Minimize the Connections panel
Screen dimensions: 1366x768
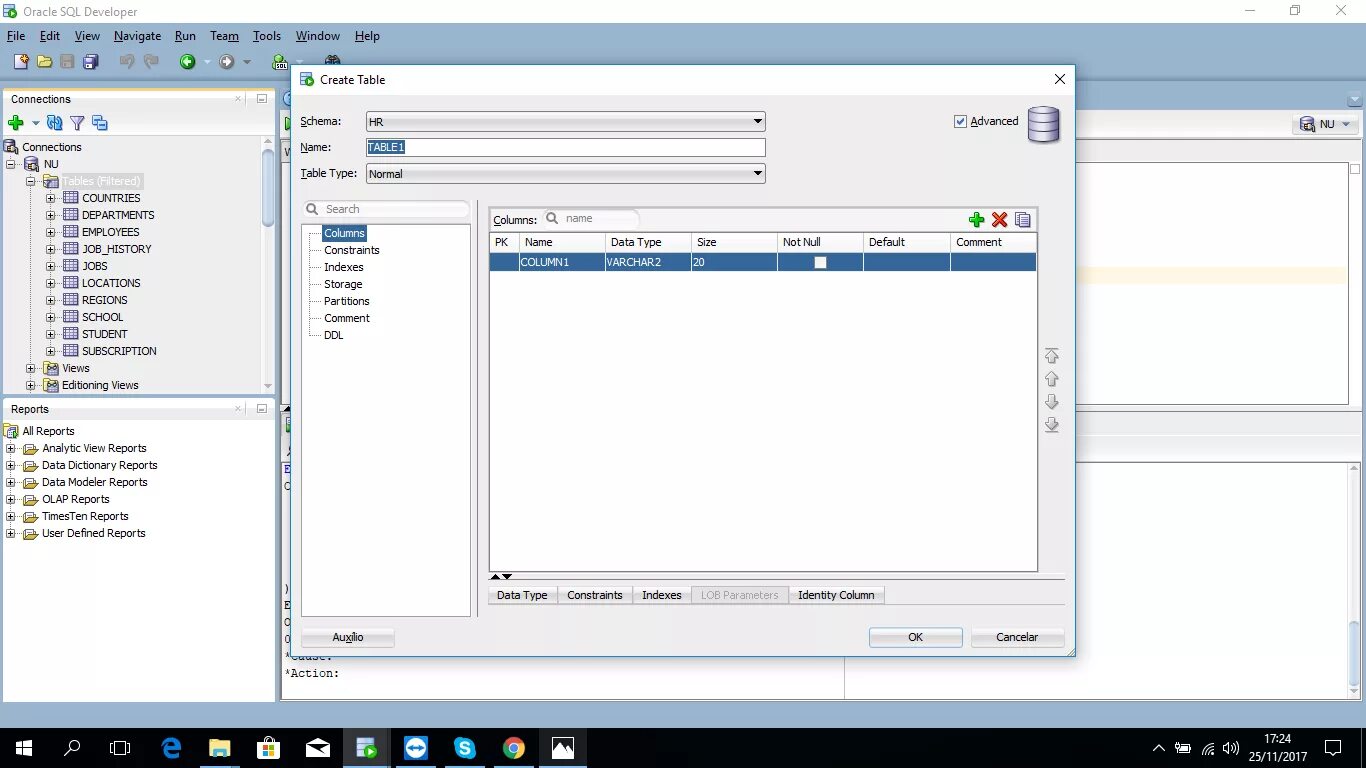click(261, 99)
